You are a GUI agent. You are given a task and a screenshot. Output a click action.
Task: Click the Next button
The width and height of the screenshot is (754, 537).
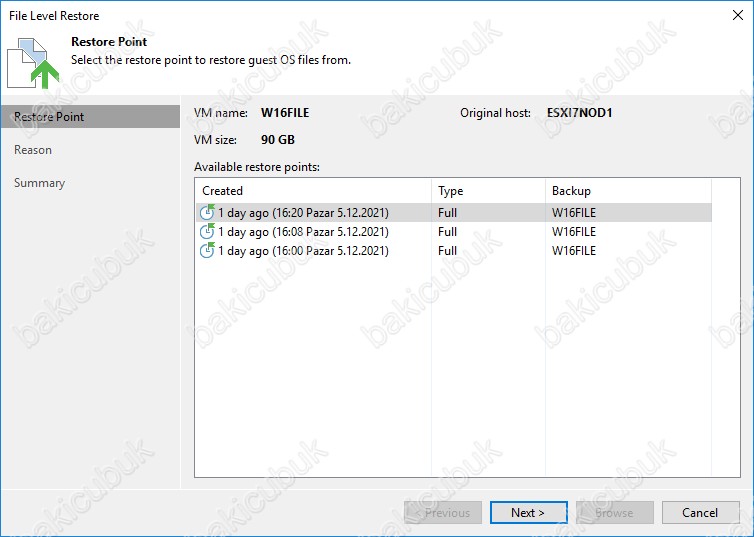pos(528,512)
